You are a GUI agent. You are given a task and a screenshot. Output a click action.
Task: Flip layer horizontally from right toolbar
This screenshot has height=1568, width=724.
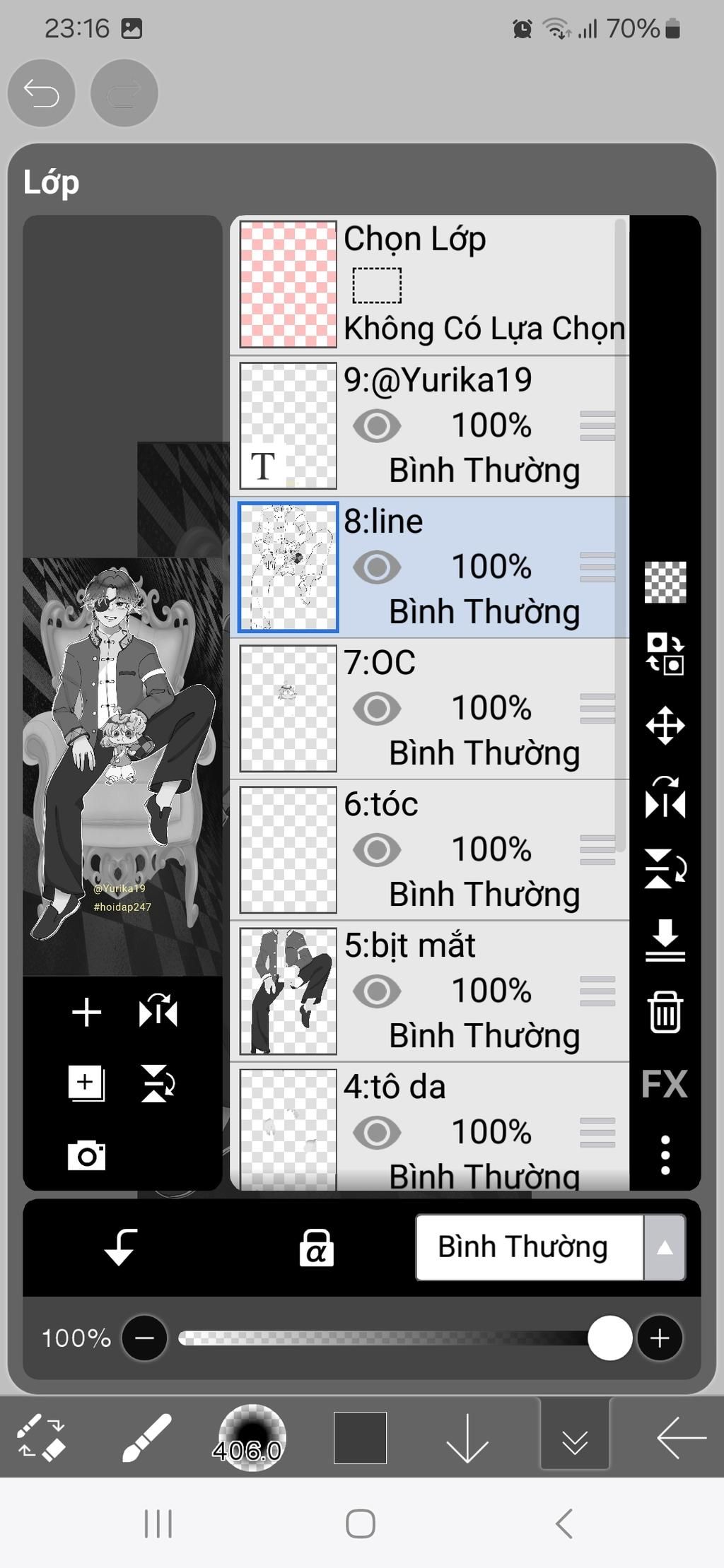665,797
